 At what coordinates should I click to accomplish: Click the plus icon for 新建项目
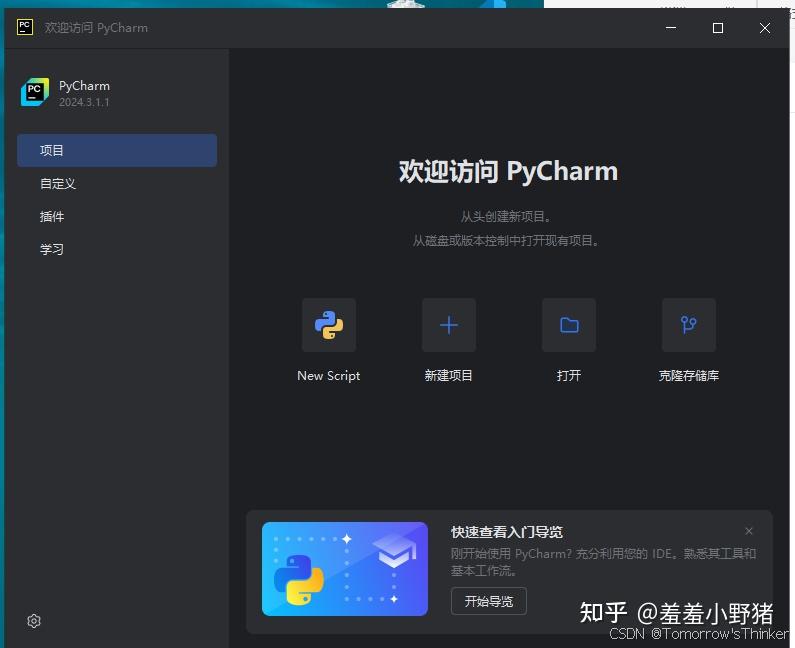click(449, 325)
